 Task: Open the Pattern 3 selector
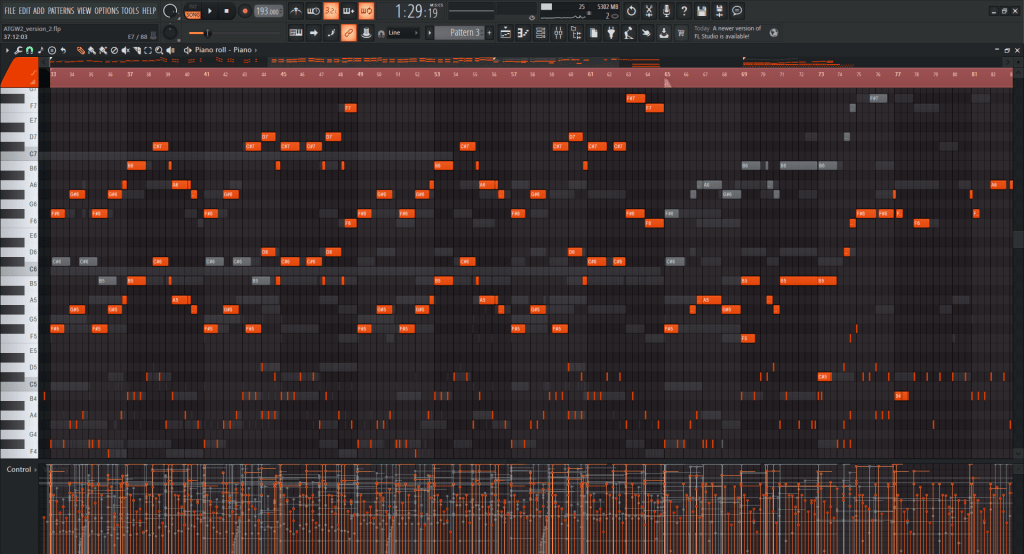(x=463, y=33)
